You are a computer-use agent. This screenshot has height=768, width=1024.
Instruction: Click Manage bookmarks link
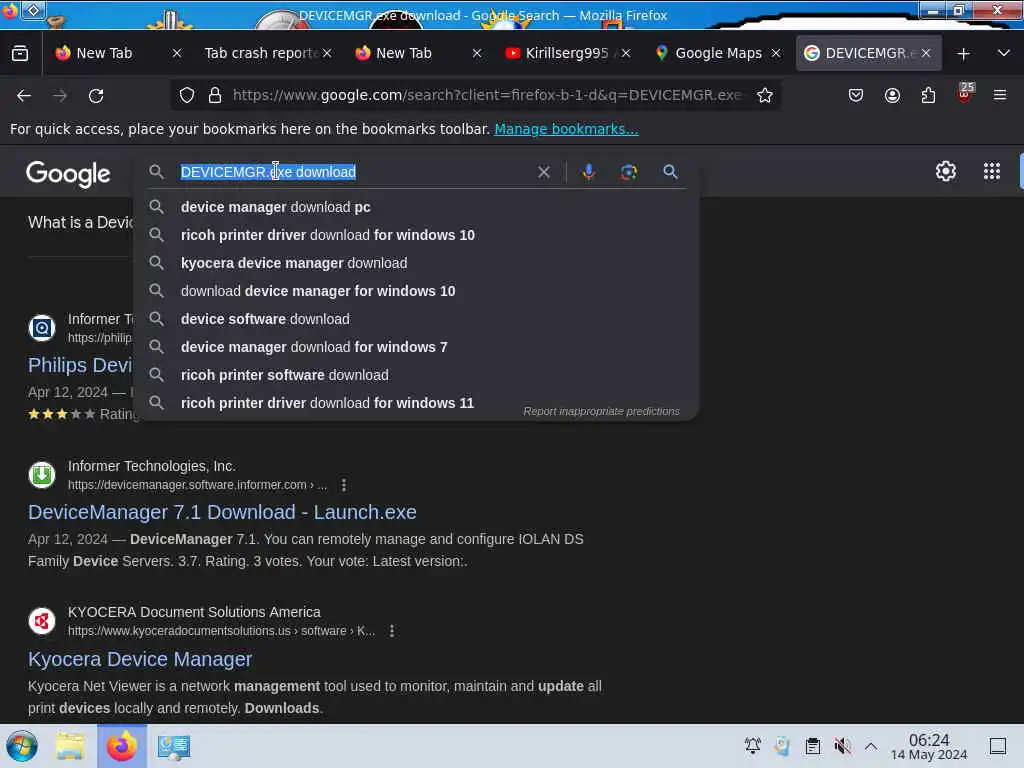(566, 129)
